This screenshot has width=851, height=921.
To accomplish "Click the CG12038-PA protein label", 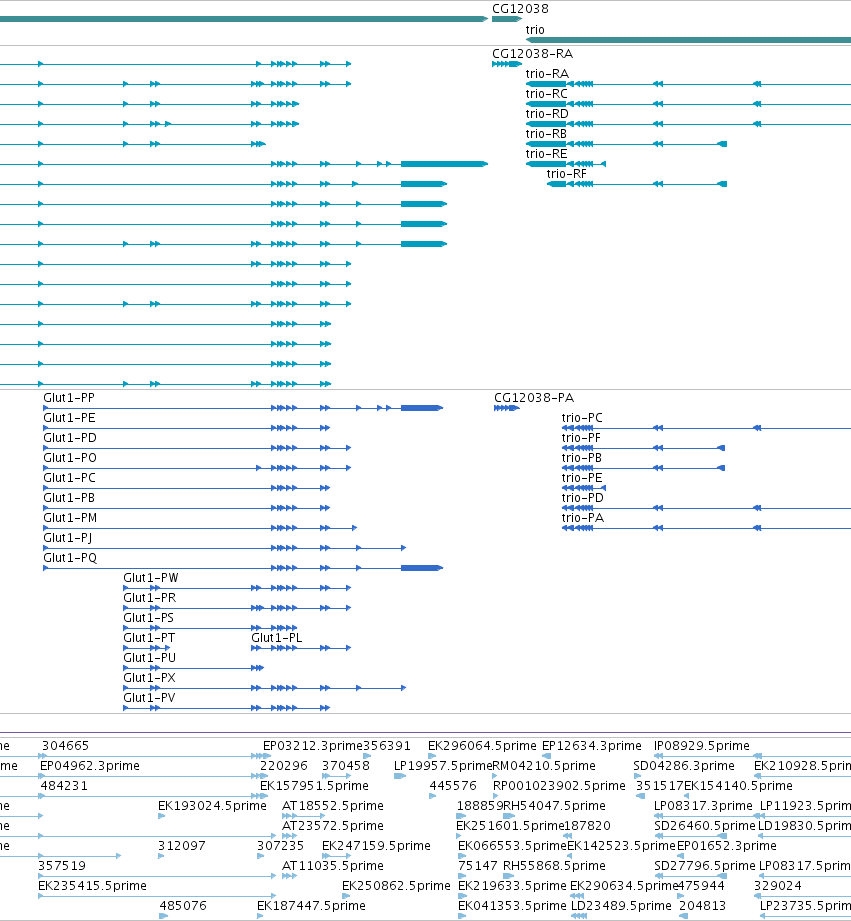I will point(534,398).
